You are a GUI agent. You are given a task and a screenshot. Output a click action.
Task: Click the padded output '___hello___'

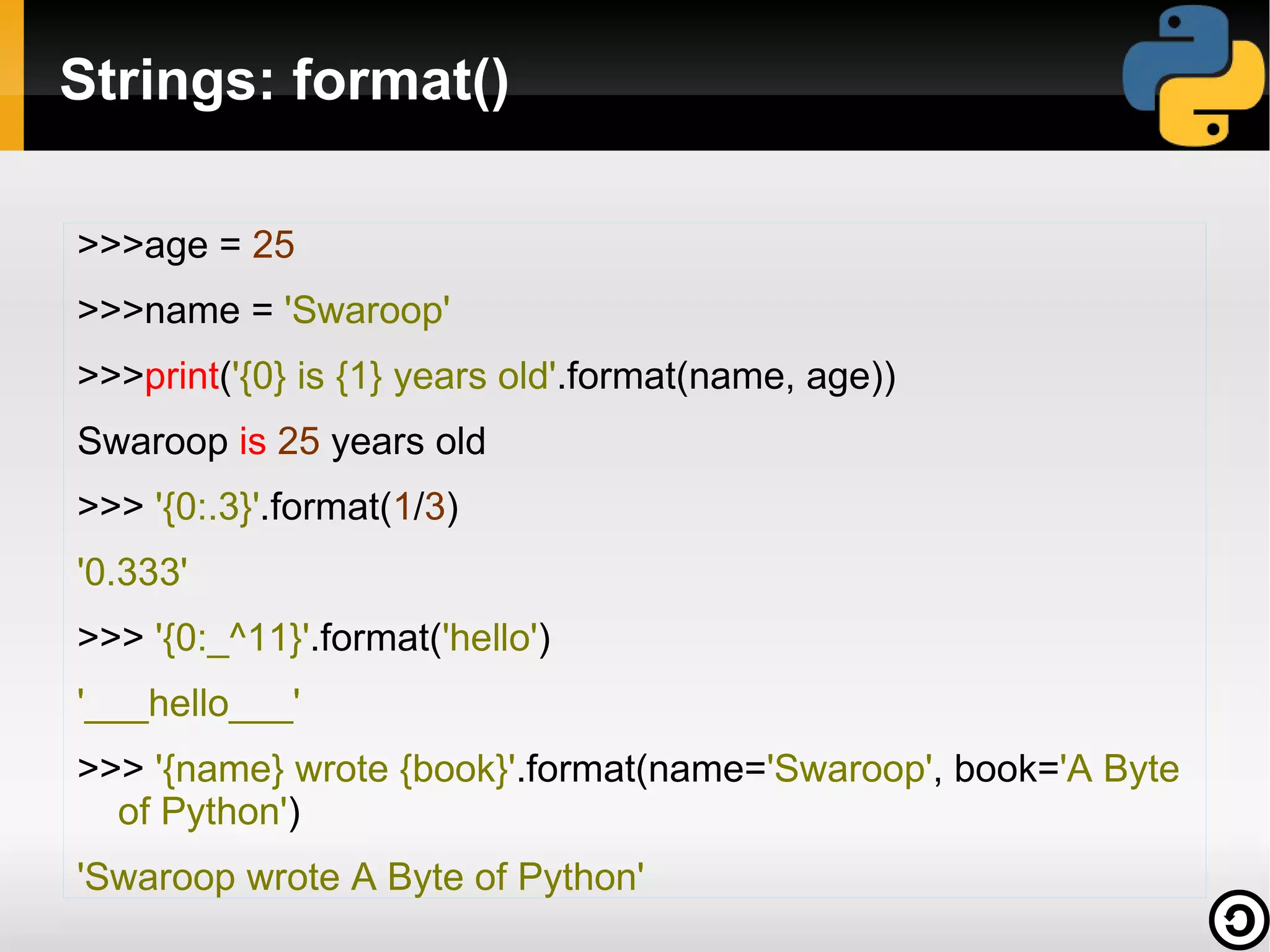tap(189, 705)
